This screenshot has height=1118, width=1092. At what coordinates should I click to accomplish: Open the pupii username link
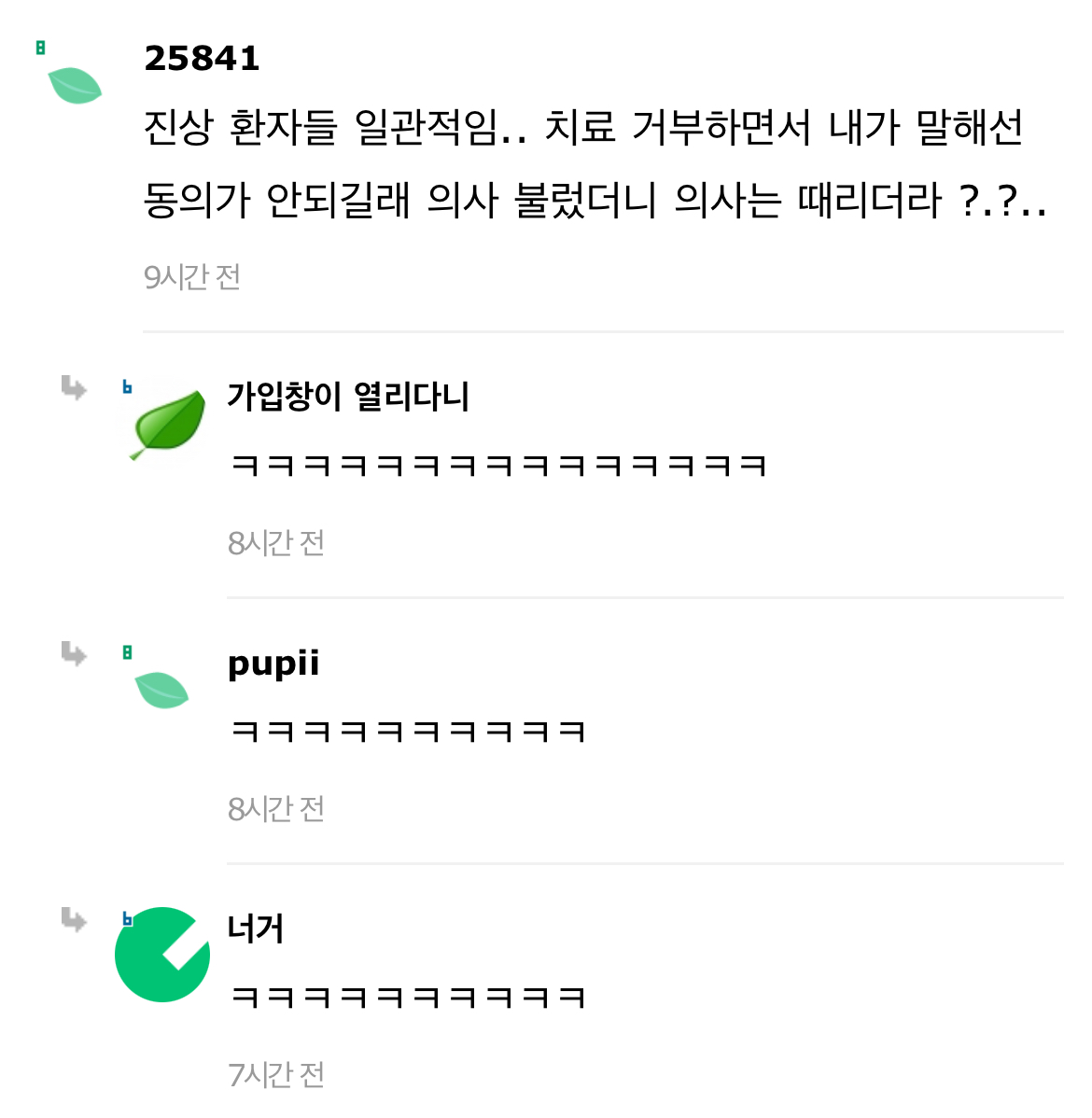(273, 663)
